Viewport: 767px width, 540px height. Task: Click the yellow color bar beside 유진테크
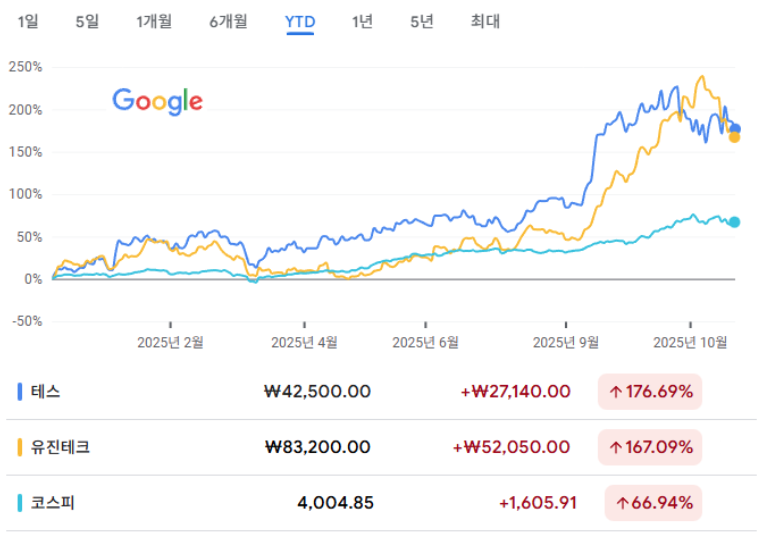tap(21, 447)
